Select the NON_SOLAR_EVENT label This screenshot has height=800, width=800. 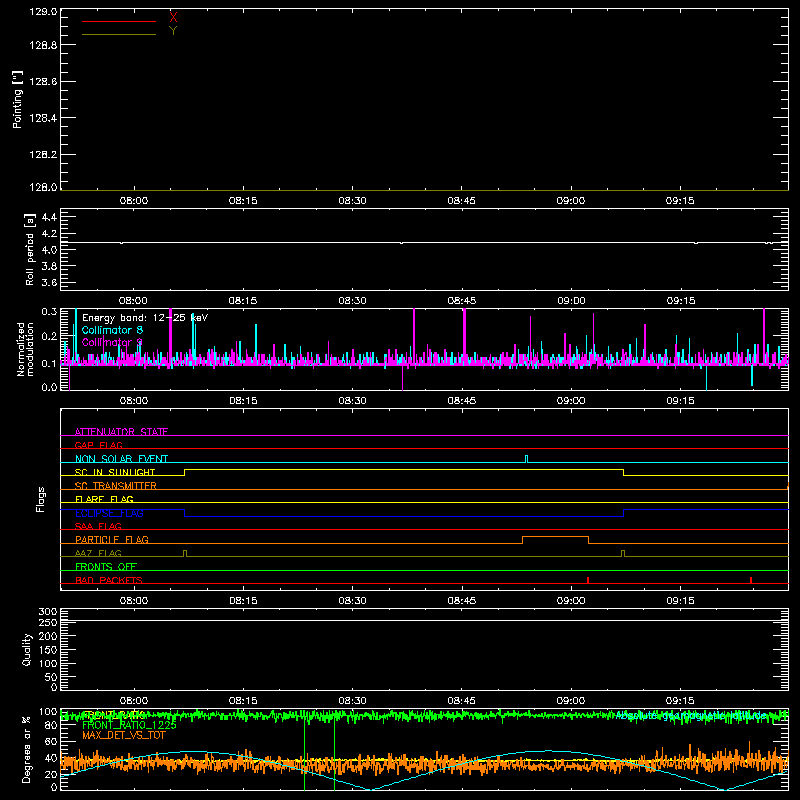[x=121, y=459]
